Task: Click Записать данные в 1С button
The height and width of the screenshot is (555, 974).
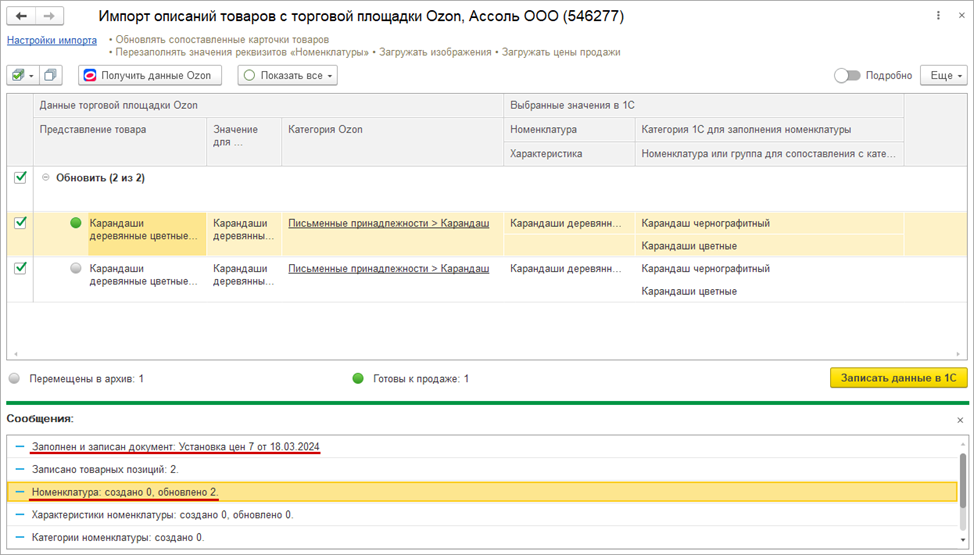Action: pyautogui.click(x=898, y=378)
